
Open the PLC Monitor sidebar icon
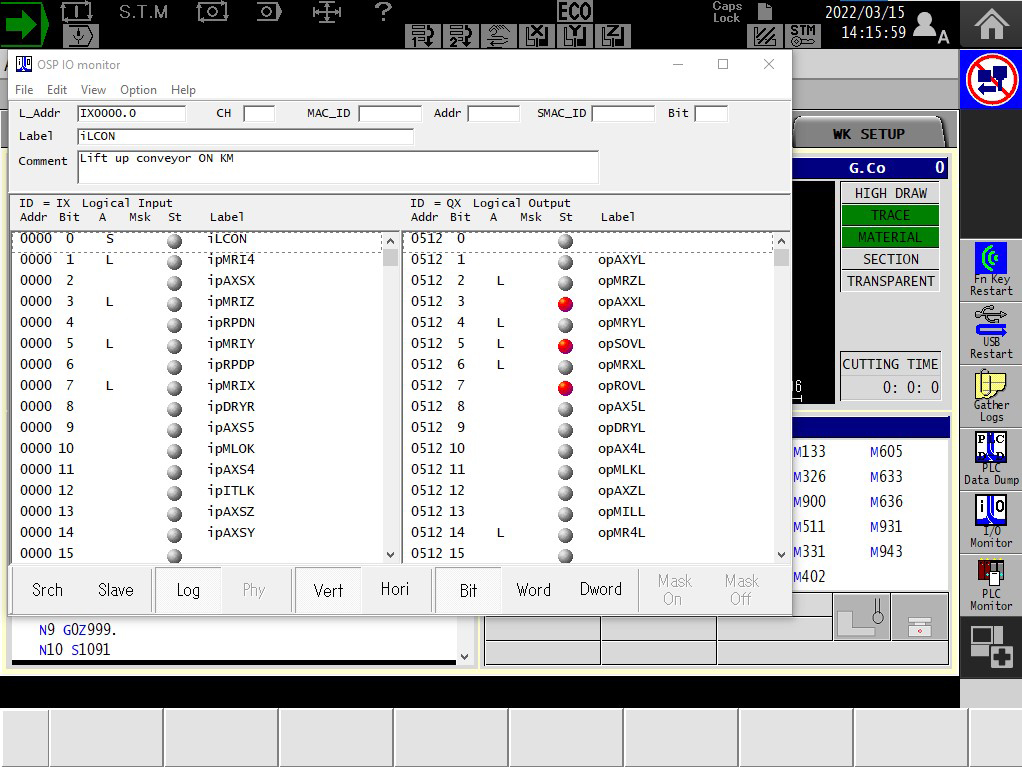coord(991,584)
